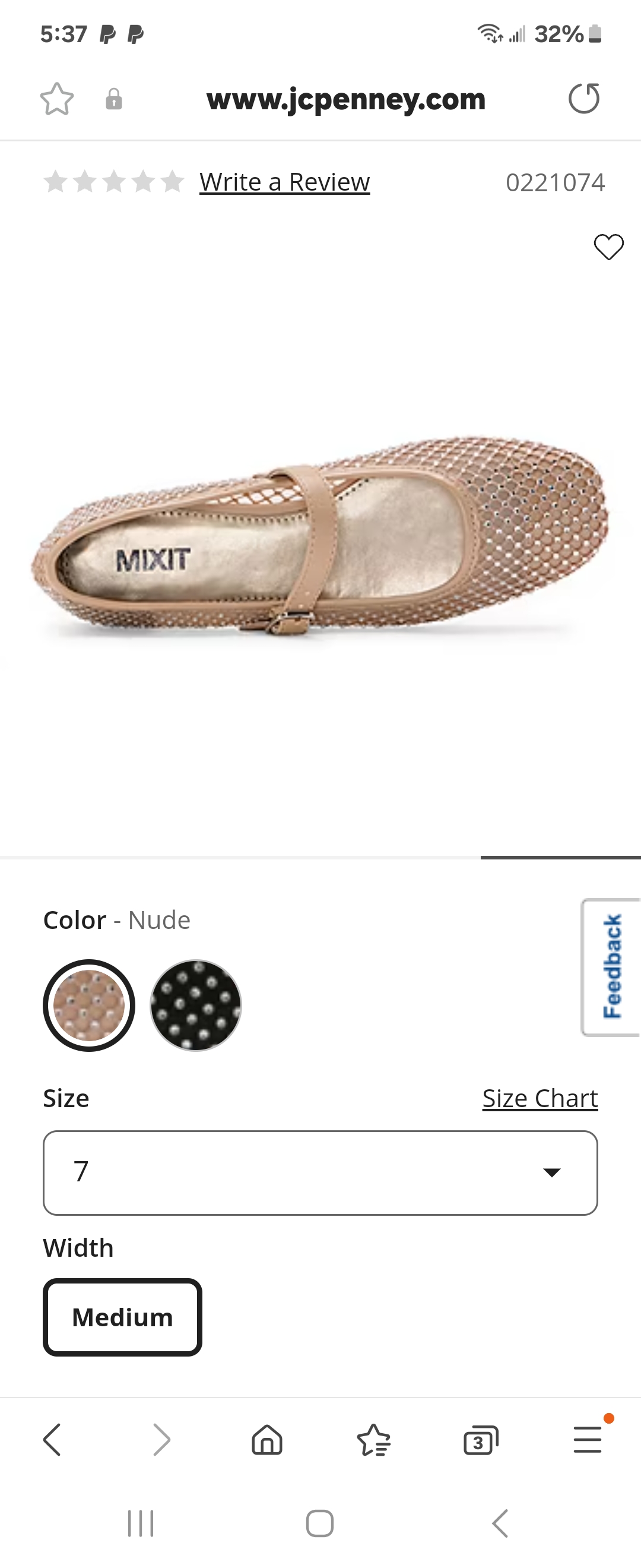The image size is (641, 1568).
Task: Add shoe to favorites with heart icon
Action: pyautogui.click(x=609, y=246)
